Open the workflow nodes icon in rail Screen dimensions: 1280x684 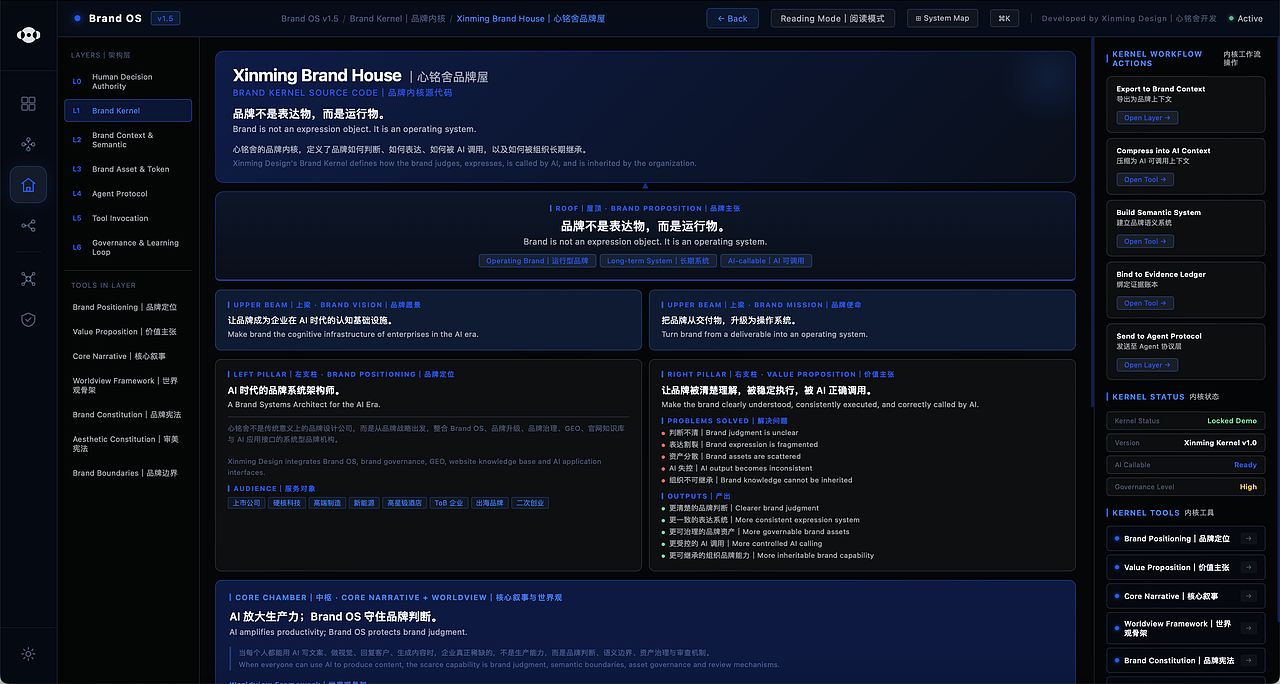tap(28, 144)
